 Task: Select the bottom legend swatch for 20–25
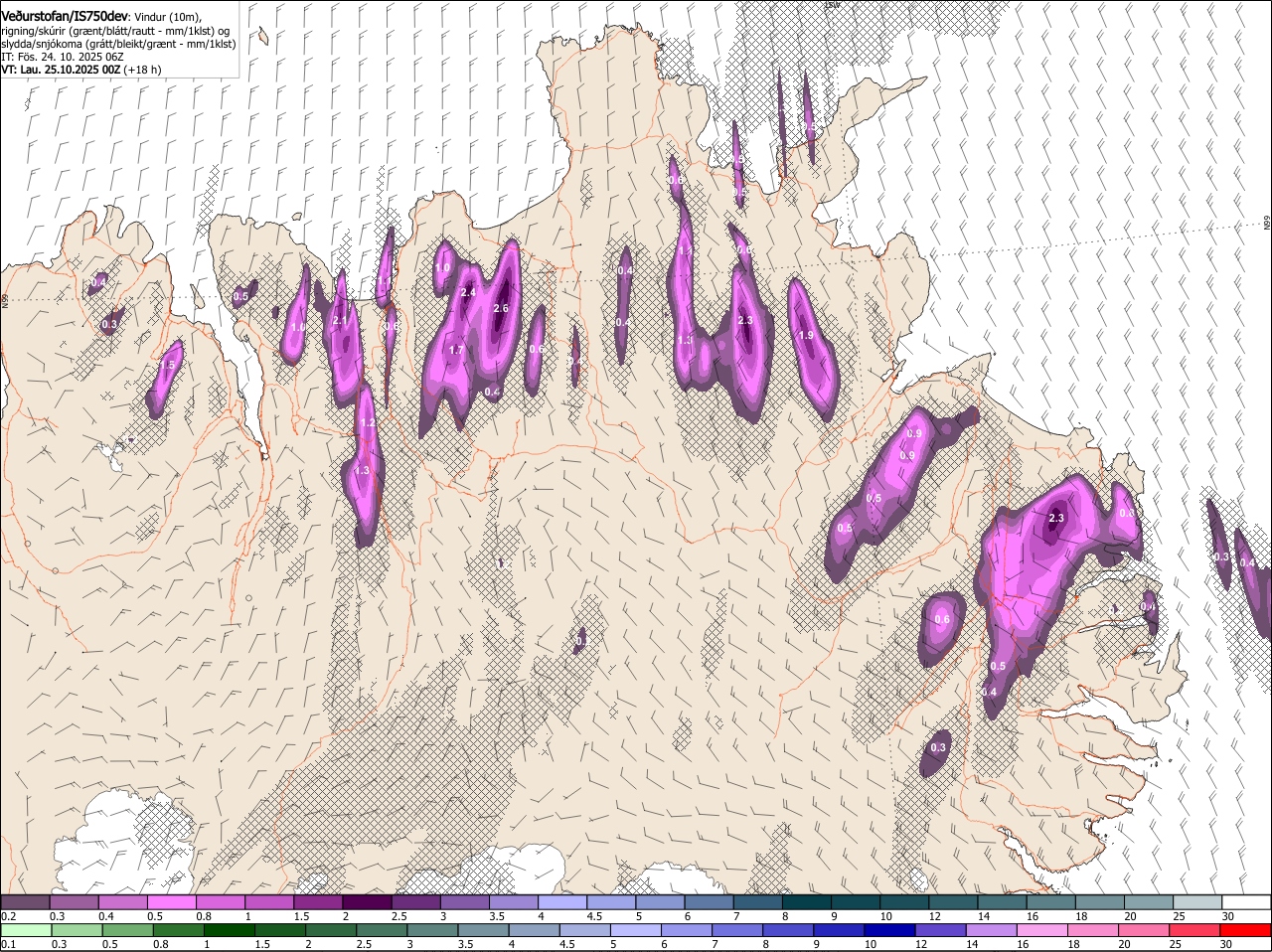[1145, 930]
